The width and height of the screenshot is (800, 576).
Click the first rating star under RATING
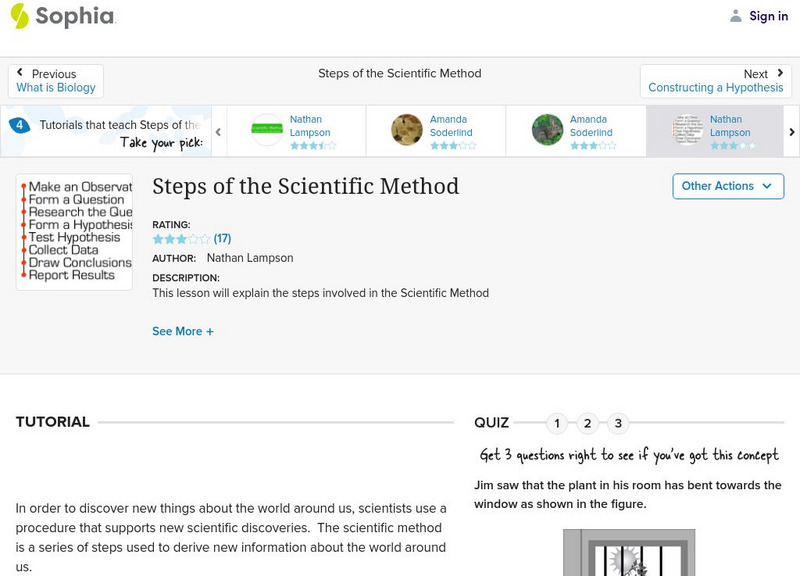click(156, 238)
